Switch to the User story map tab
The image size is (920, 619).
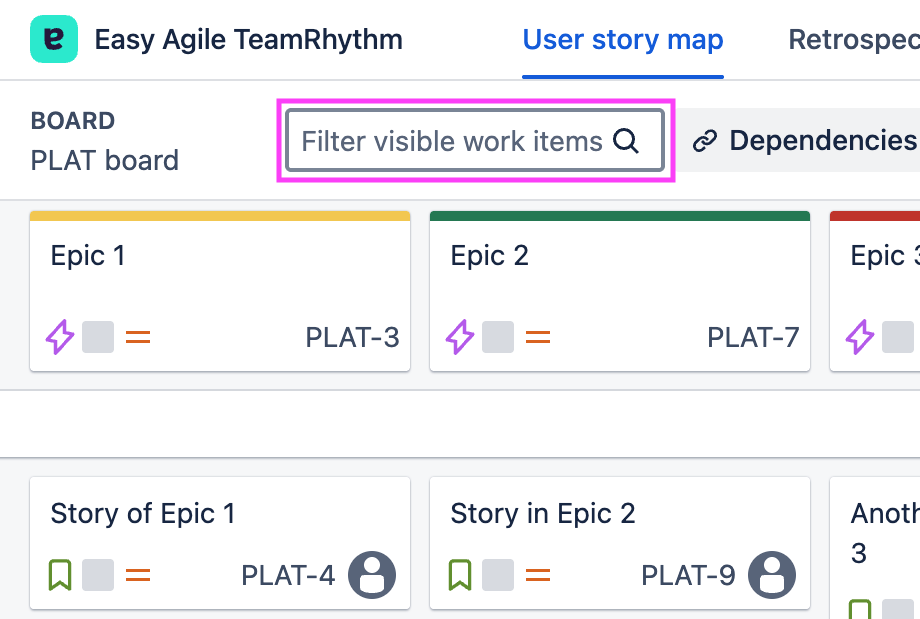623,40
